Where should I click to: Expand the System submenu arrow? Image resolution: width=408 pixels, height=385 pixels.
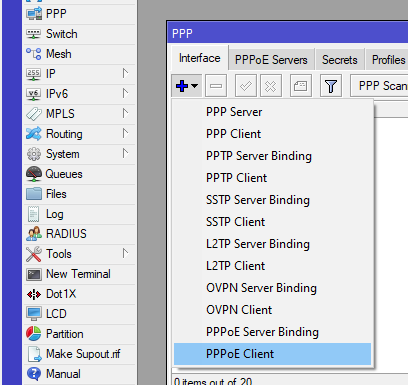pyautogui.click(x=125, y=153)
